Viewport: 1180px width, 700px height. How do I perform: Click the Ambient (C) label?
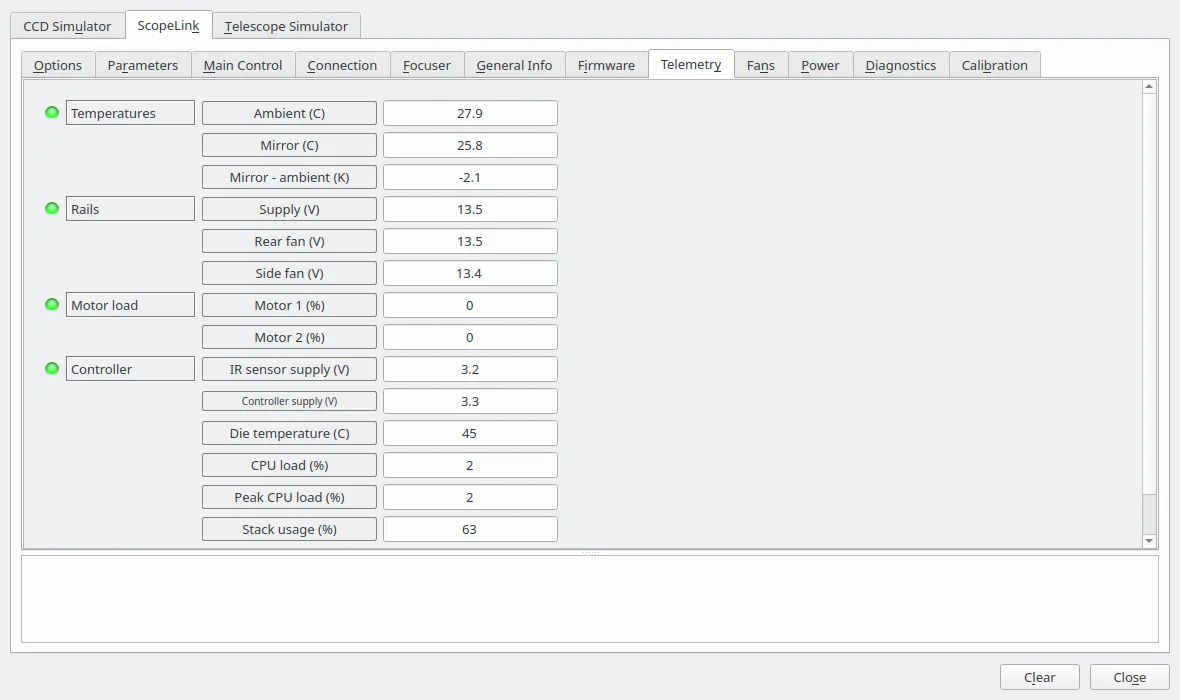(x=290, y=113)
